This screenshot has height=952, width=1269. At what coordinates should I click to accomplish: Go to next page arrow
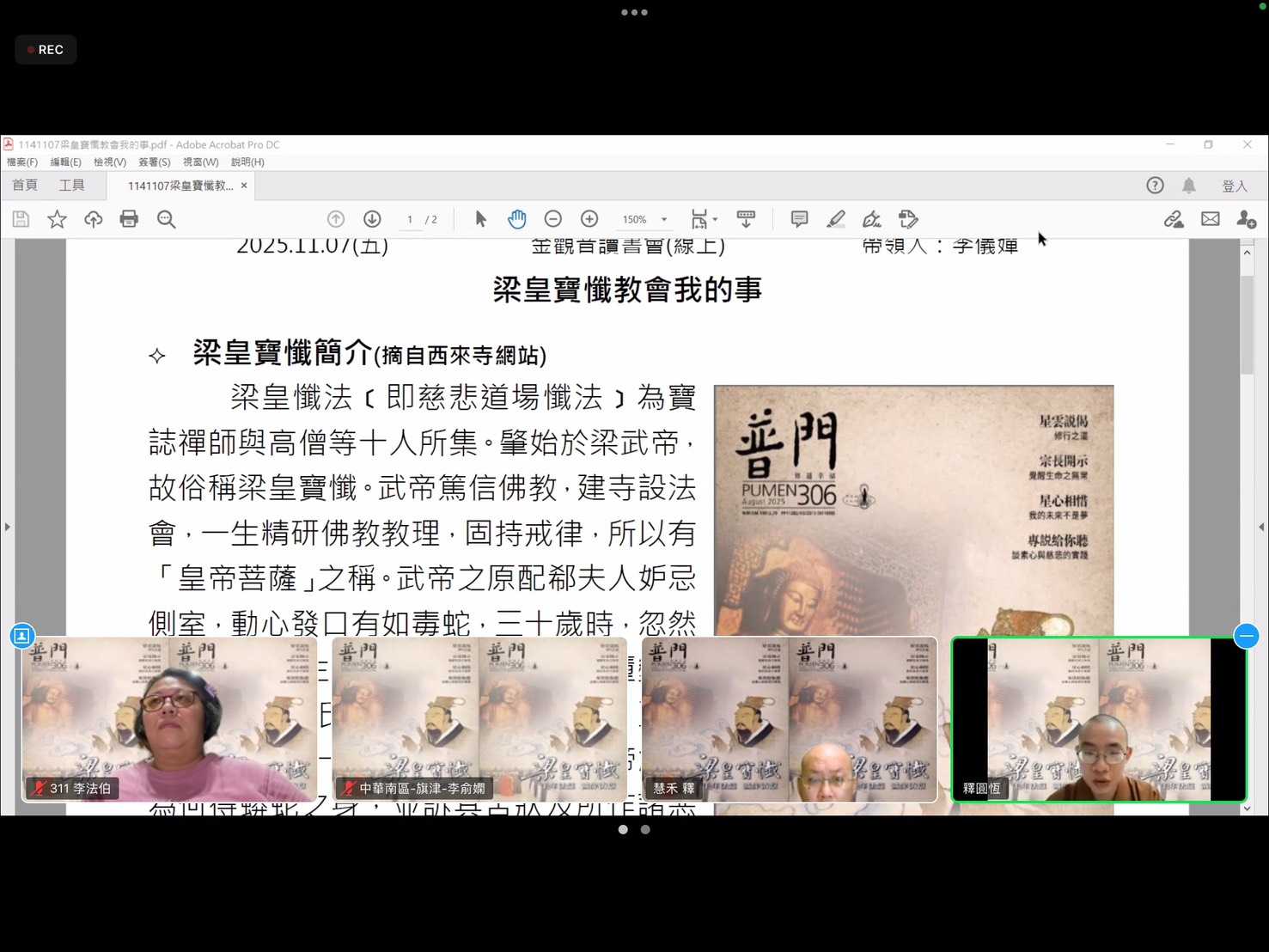point(372,219)
